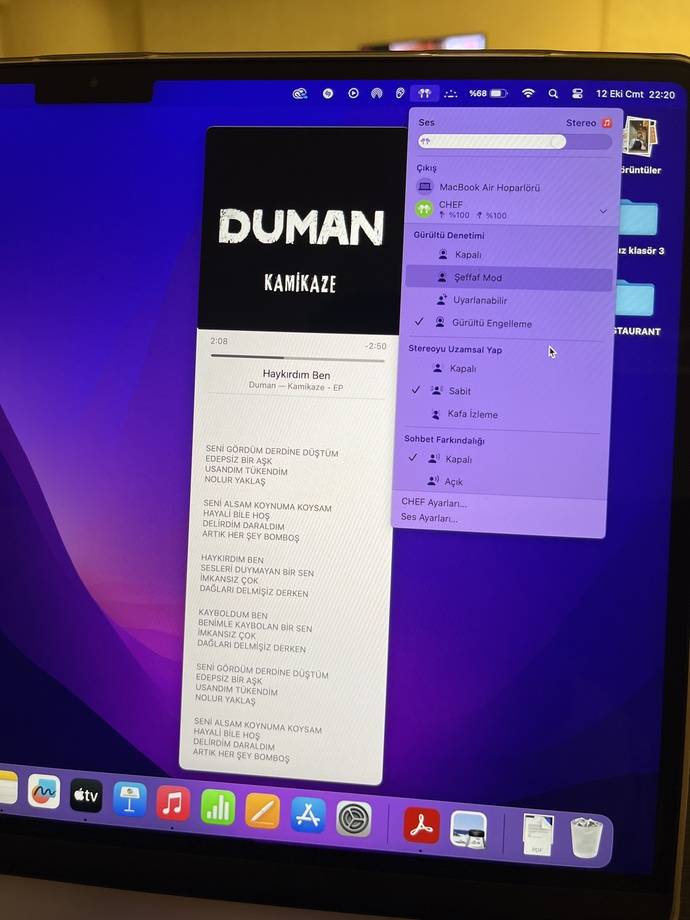Select Gürültü Engelleme mode
Viewport: 690px width, 920px height.
pos(507,323)
